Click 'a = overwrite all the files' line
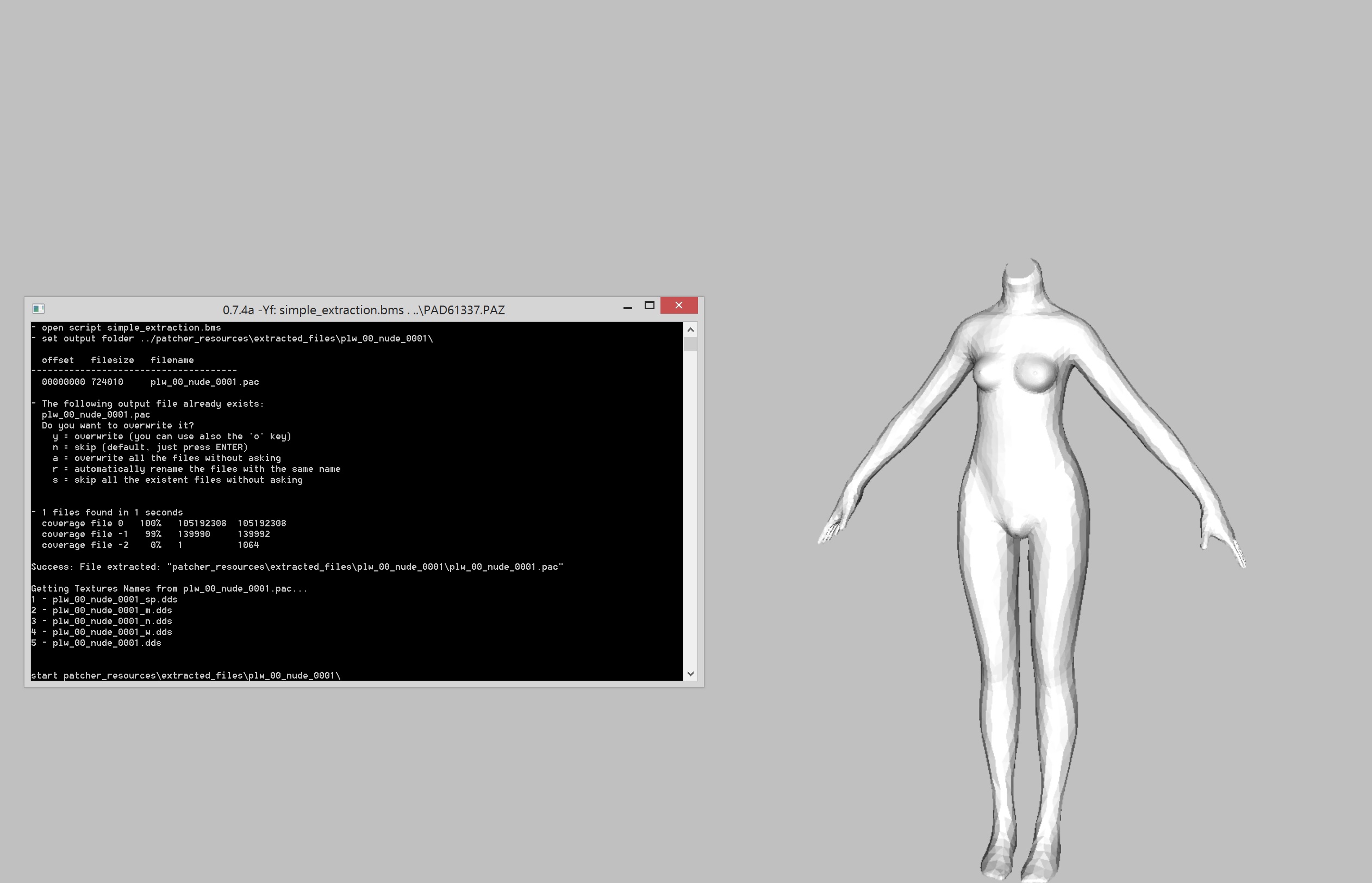This screenshot has height=883, width=1372. click(x=166, y=458)
